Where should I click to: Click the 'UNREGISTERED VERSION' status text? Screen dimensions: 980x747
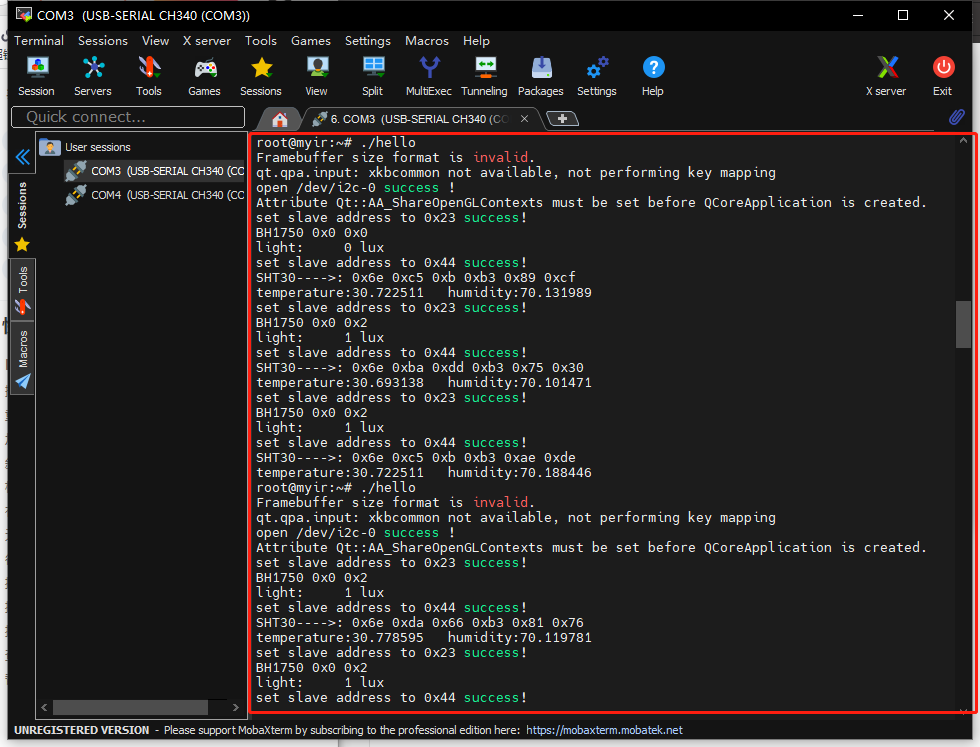tap(82, 730)
